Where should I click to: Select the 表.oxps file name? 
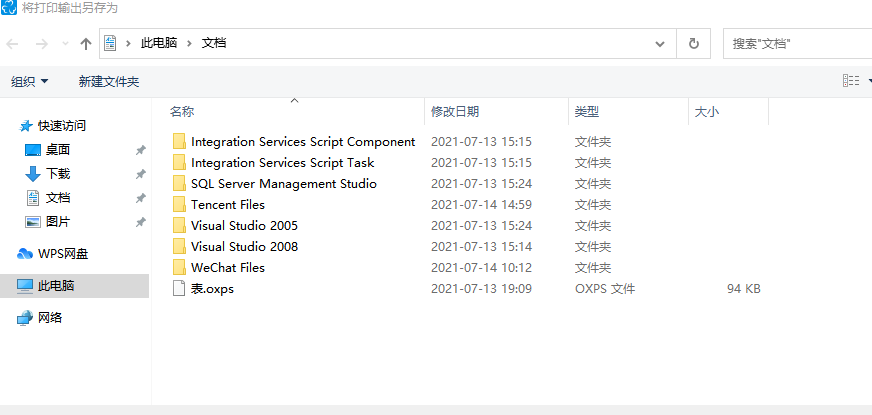coord(212,289)
